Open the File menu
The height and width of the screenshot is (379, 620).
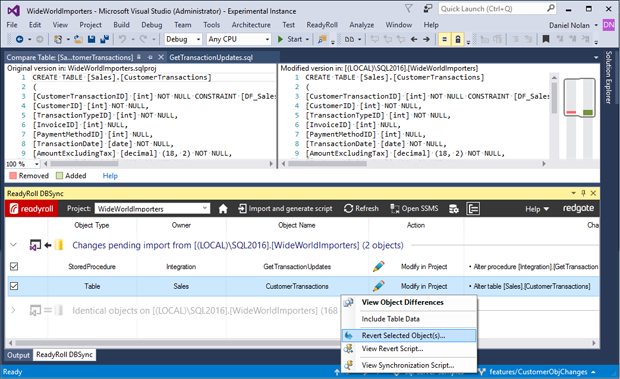[12, 25]
